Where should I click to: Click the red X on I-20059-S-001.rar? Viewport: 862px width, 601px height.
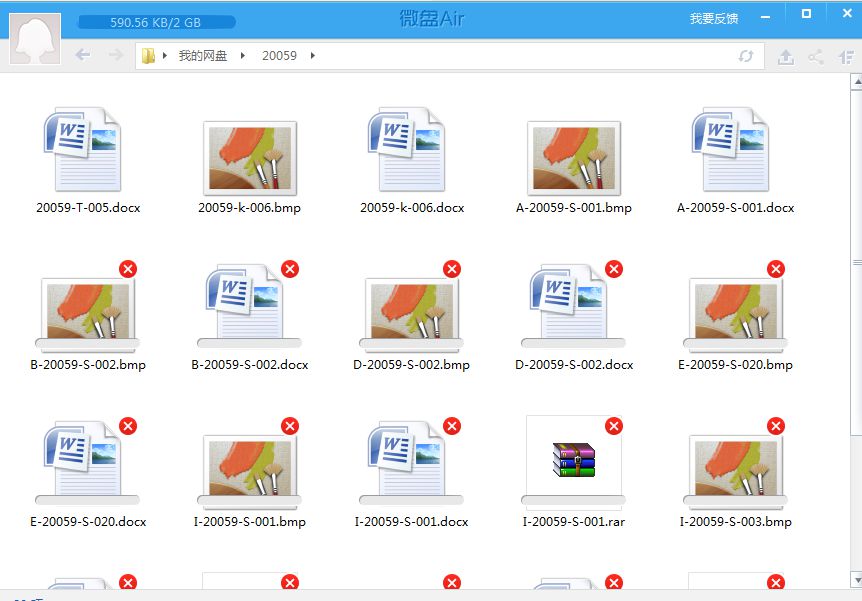[614, 426]
